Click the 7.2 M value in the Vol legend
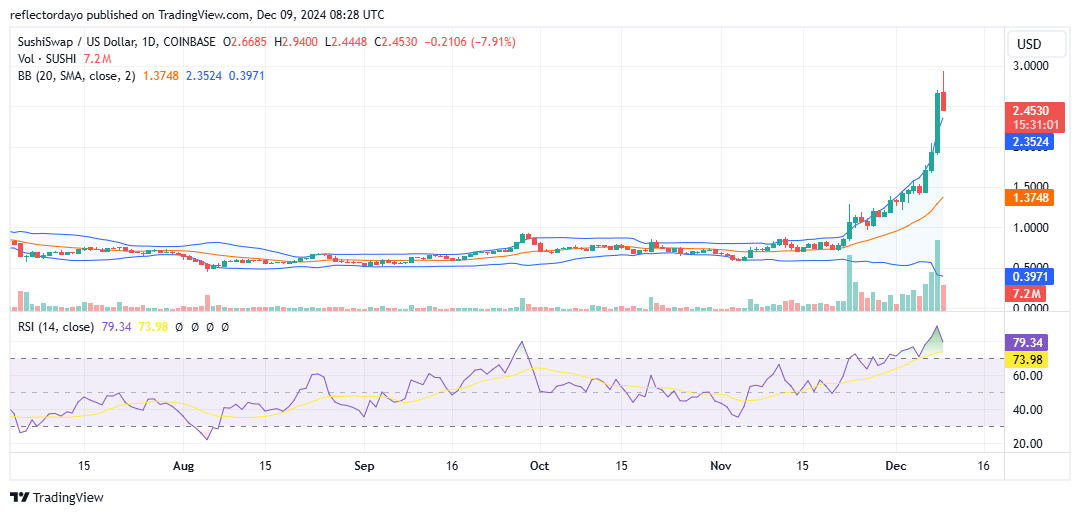Viewport: 1080px width, 515px height. (x=98, y=59)
